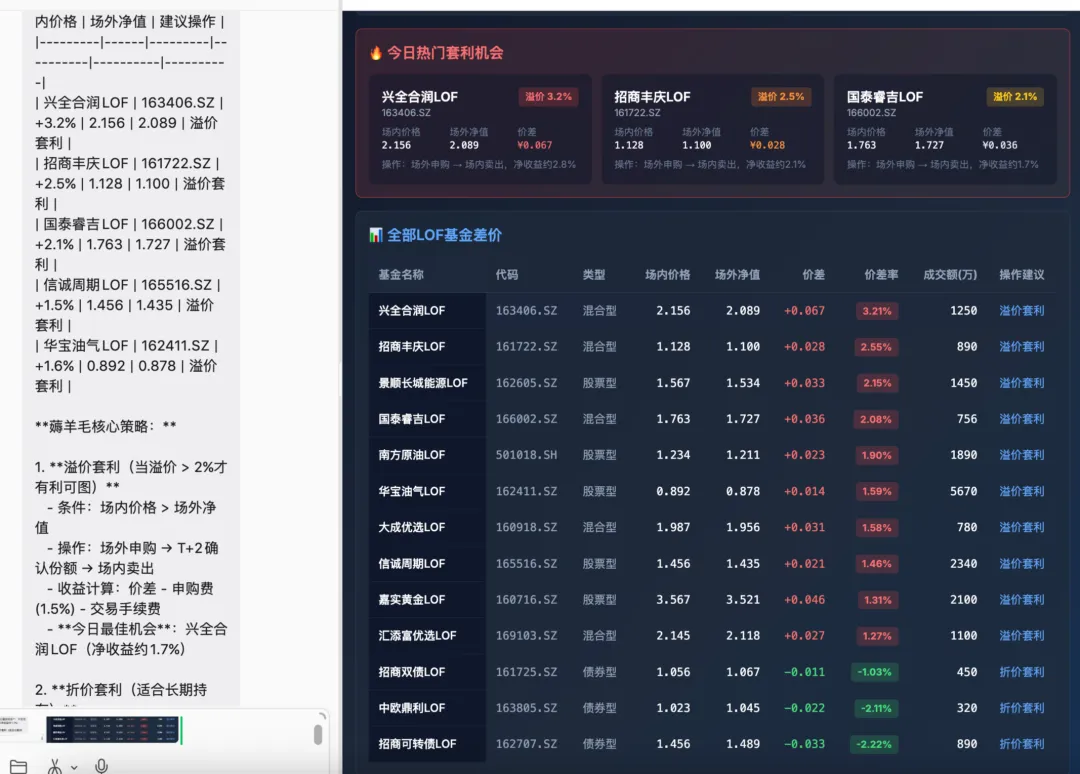Click the 溢价 3.2% badge on 兴全合润LOF card
1080x774 pixels.
[x=548, y=97]
